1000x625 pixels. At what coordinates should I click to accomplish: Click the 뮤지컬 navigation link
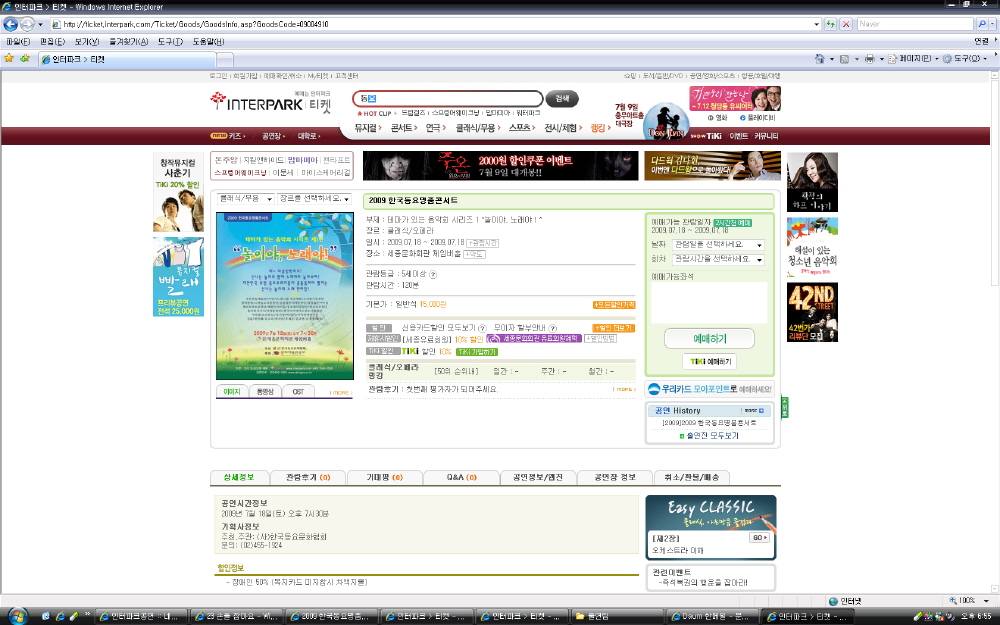(367, 128)
